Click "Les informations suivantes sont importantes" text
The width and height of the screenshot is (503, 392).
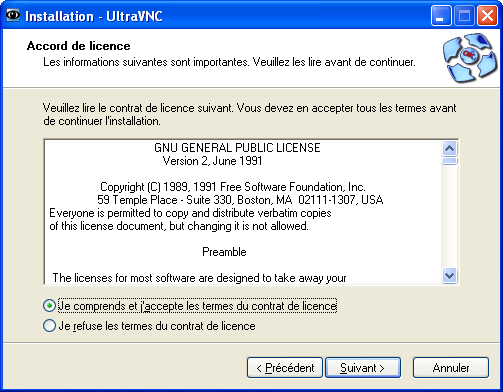tap(229, 62)
